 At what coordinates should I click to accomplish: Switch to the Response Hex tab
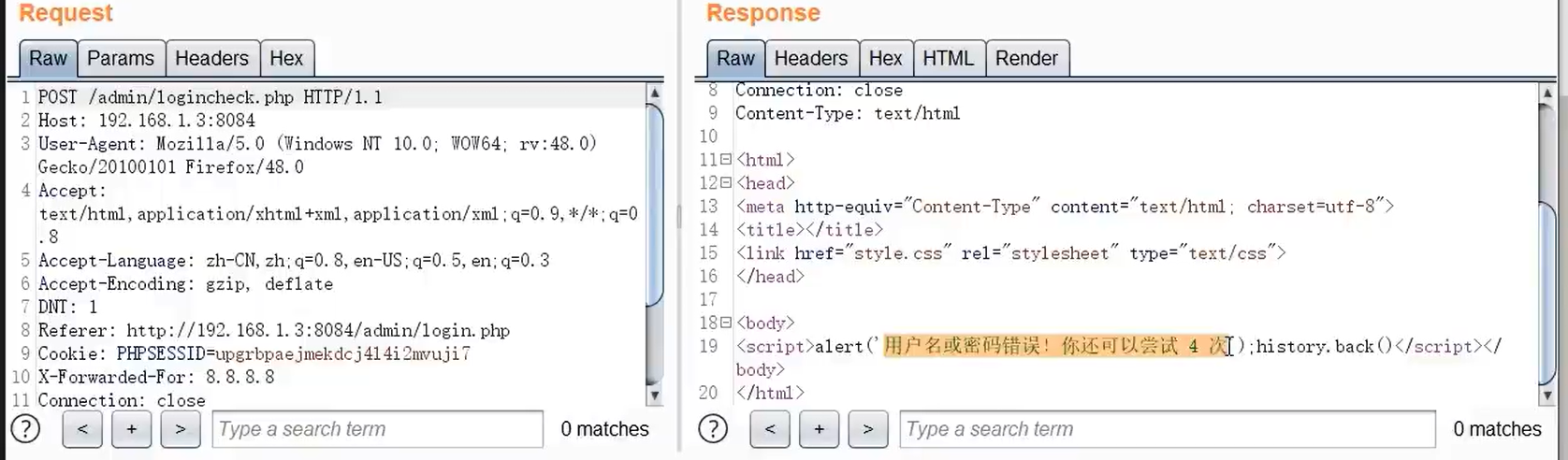(885, 58)
